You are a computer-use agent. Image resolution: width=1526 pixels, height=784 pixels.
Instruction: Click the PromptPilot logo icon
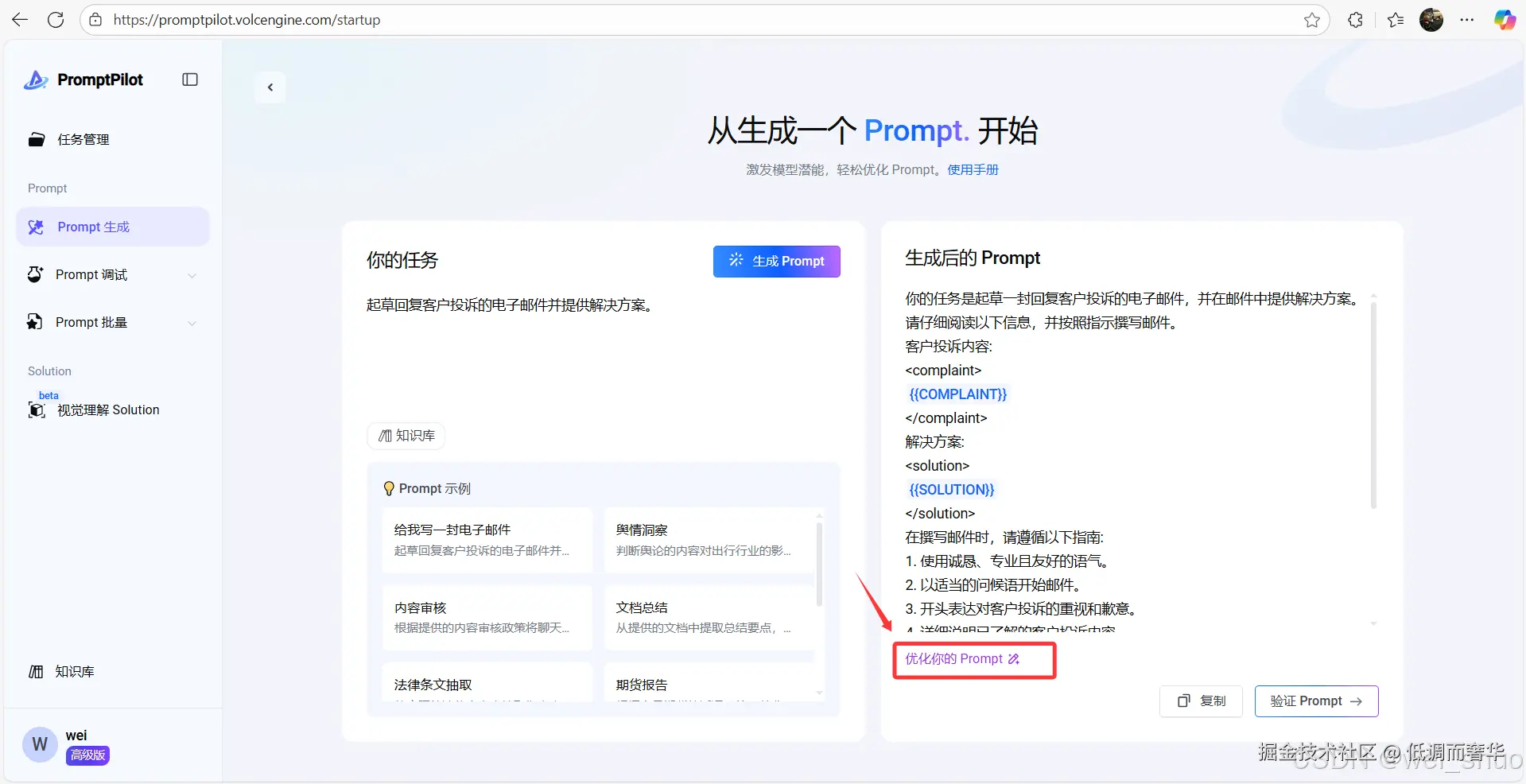click(x=36, y=80)
